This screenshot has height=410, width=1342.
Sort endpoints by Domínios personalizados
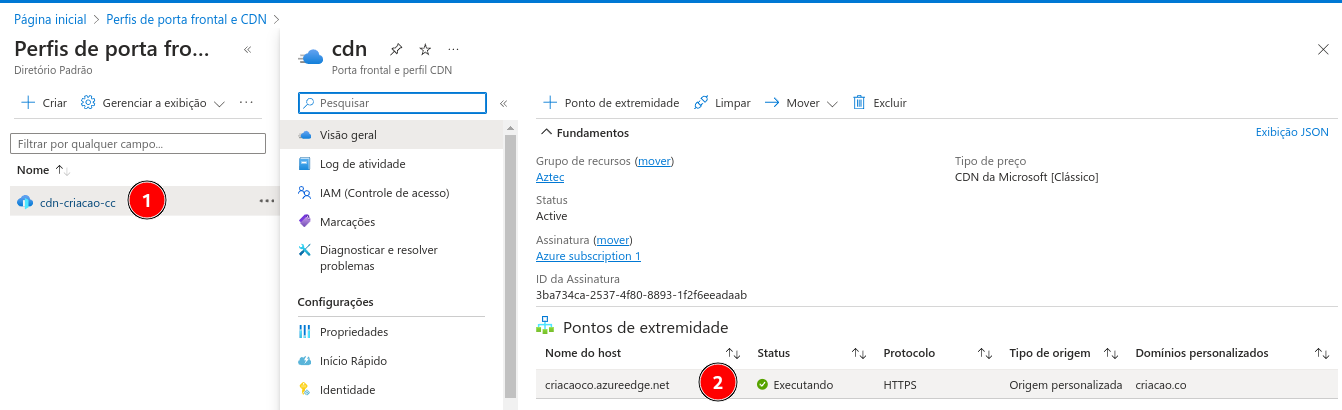[x=1321, y=353]
